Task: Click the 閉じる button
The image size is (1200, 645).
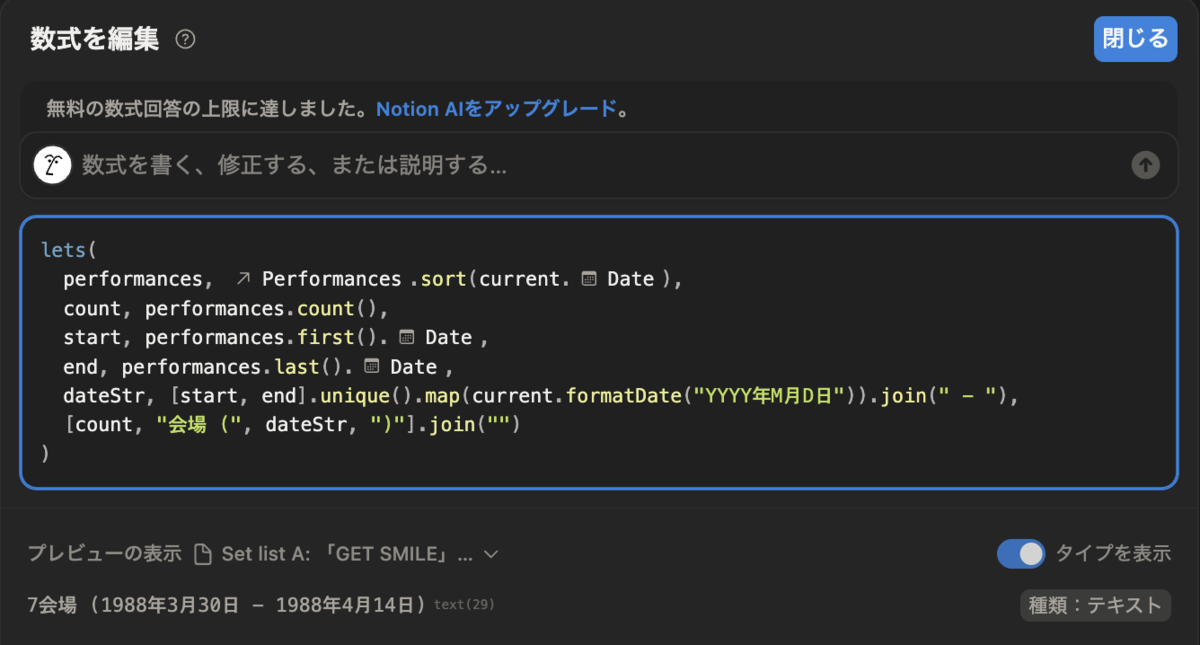Action: click(x=1135, y=39)
